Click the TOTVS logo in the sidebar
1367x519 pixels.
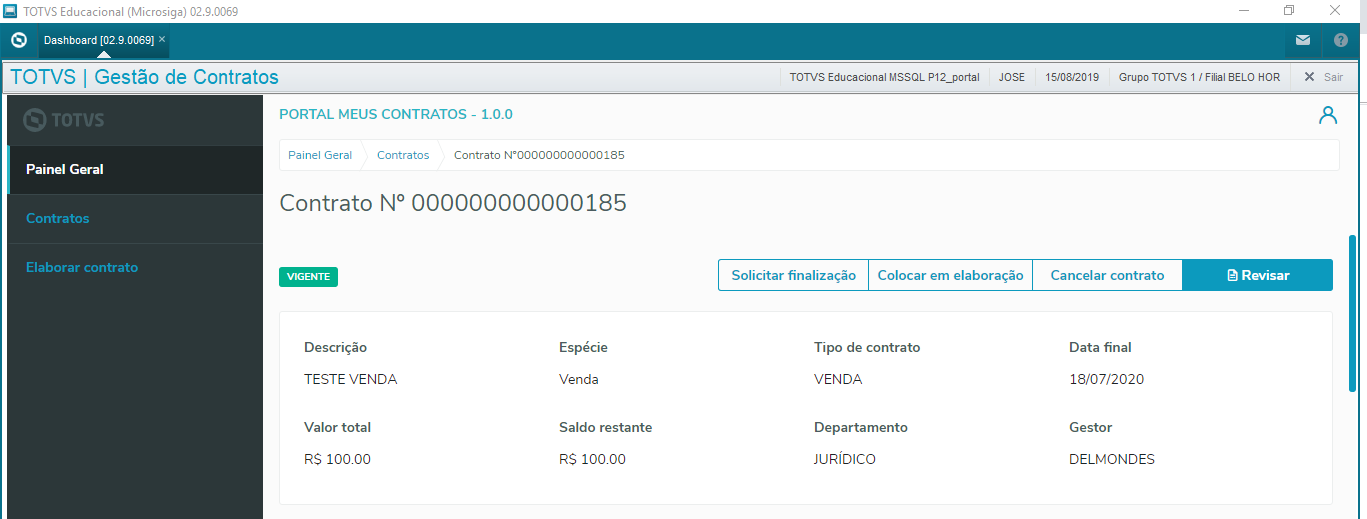pos(64,120)
